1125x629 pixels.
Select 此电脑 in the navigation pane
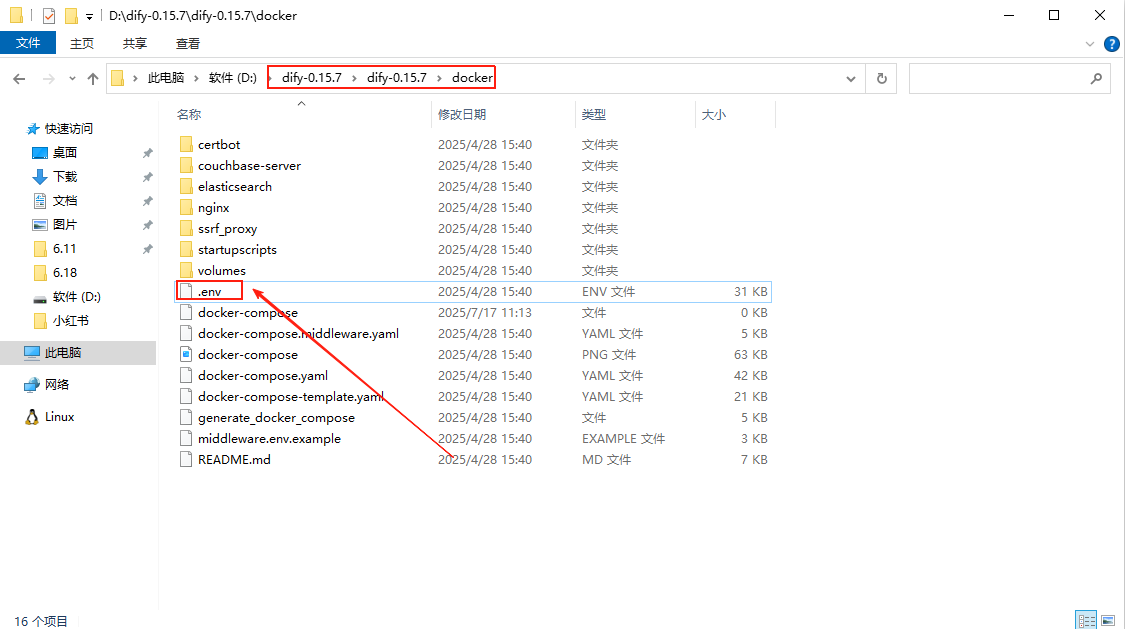click(63, 353)
